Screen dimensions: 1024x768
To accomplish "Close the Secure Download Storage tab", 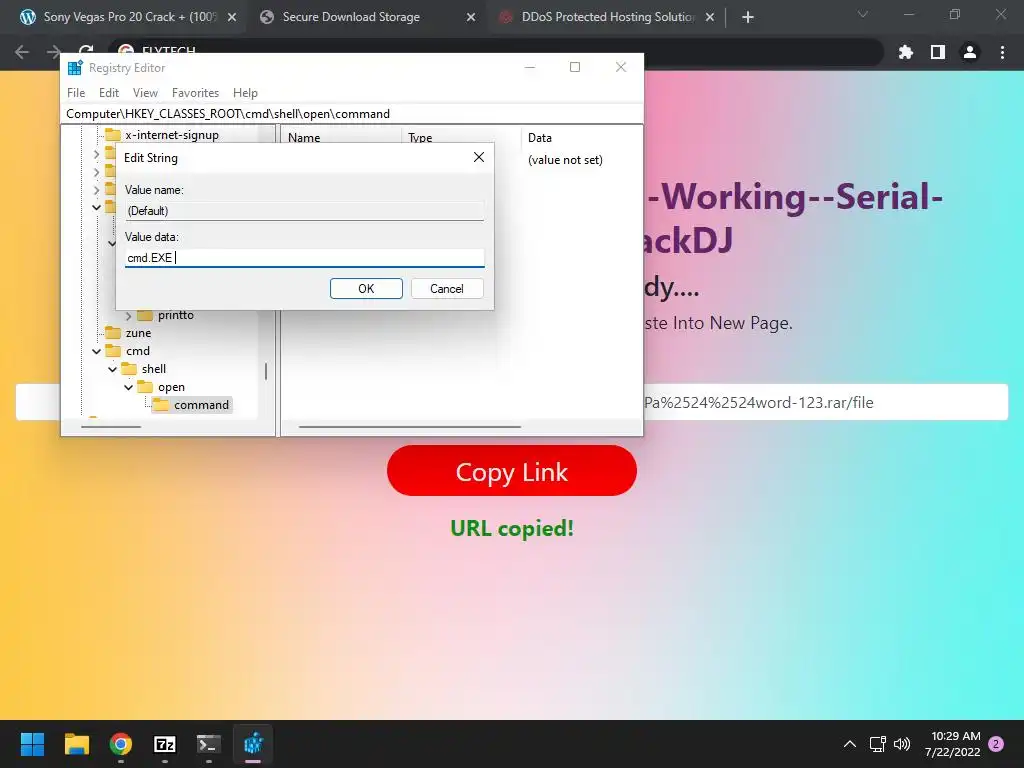I will tap(471, 18).
